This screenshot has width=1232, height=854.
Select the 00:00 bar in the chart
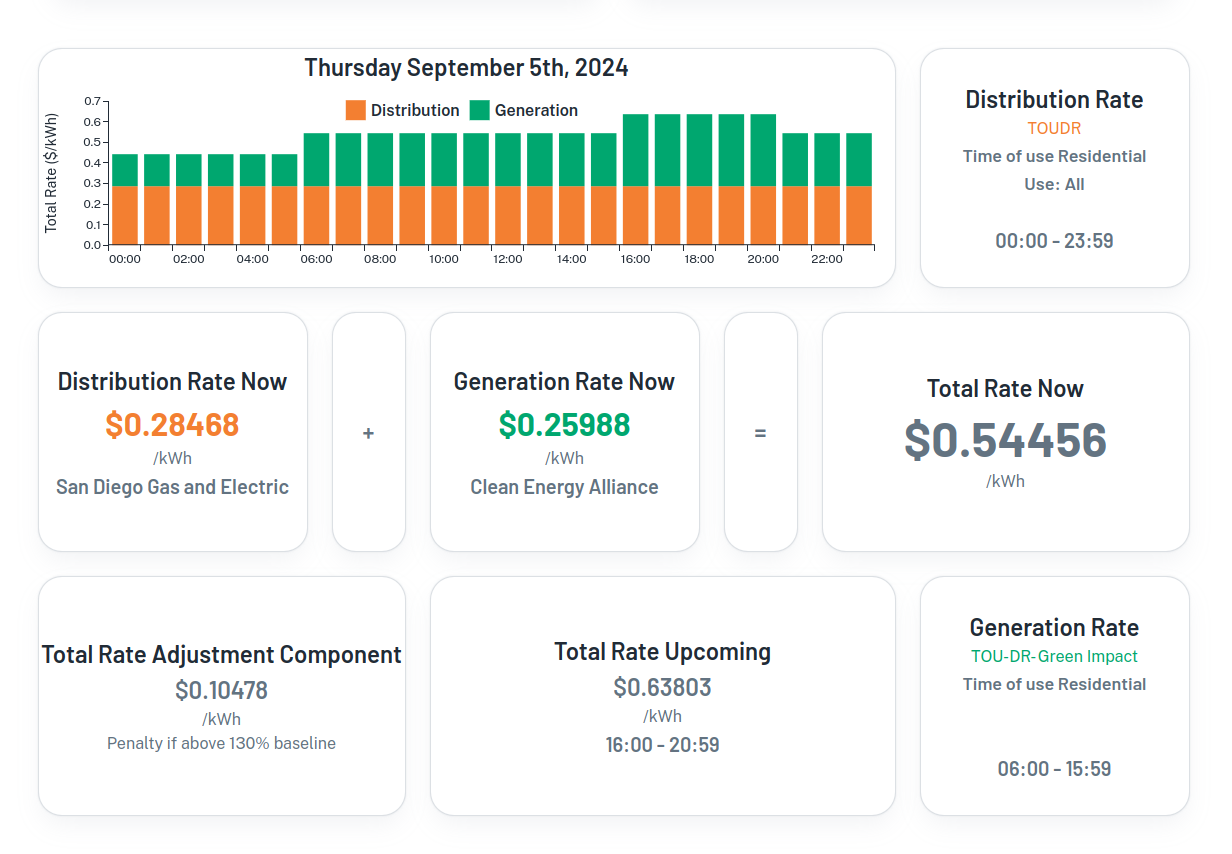coord(125,199)
